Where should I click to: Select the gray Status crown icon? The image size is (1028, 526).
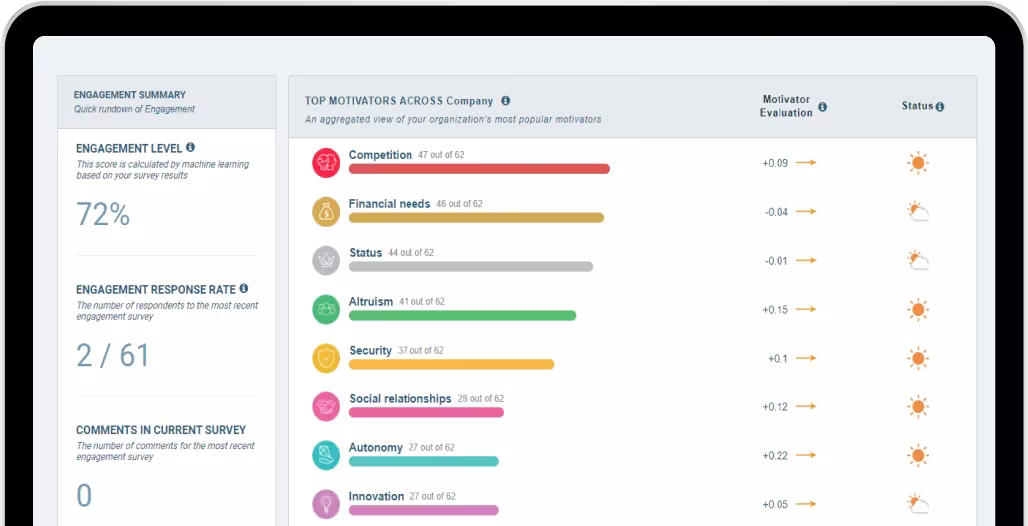click(x=326, y=260)
